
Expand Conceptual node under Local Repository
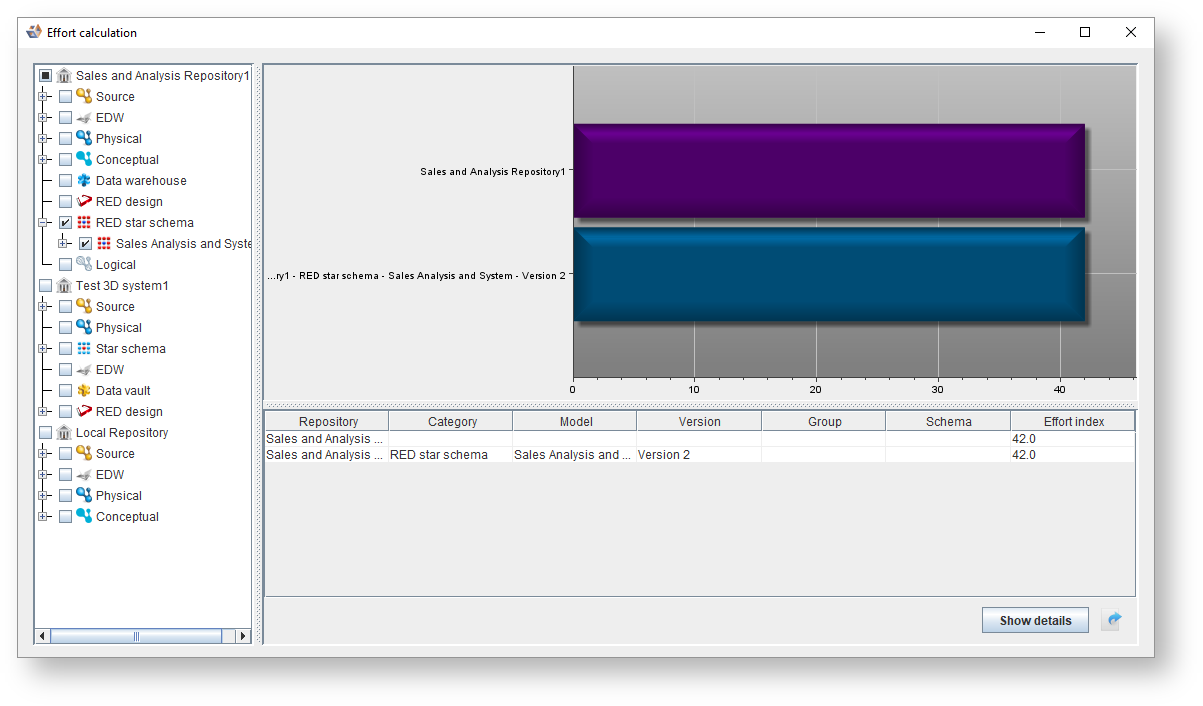coord(43,517)
